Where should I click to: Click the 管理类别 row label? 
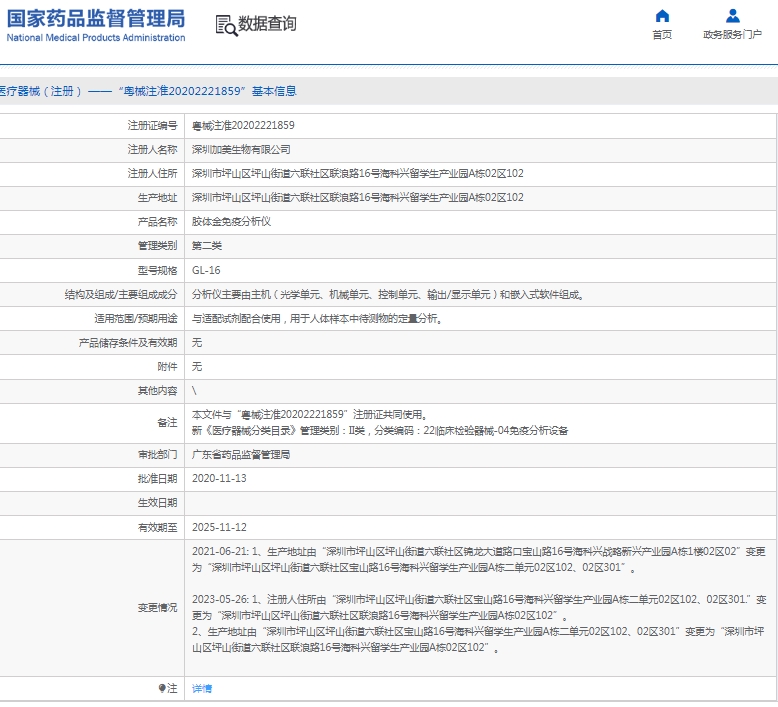pos(157,246)
